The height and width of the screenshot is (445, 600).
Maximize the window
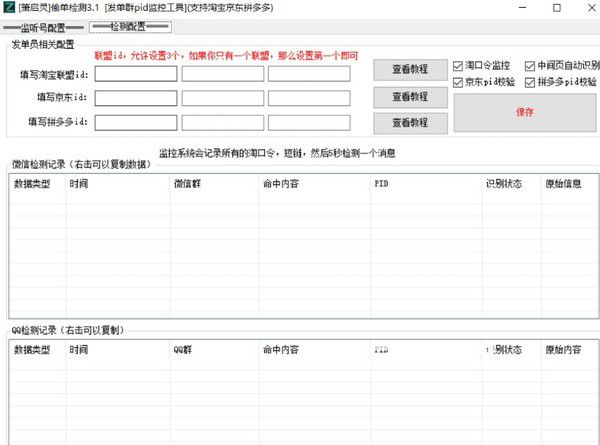[x=557, y=8]
